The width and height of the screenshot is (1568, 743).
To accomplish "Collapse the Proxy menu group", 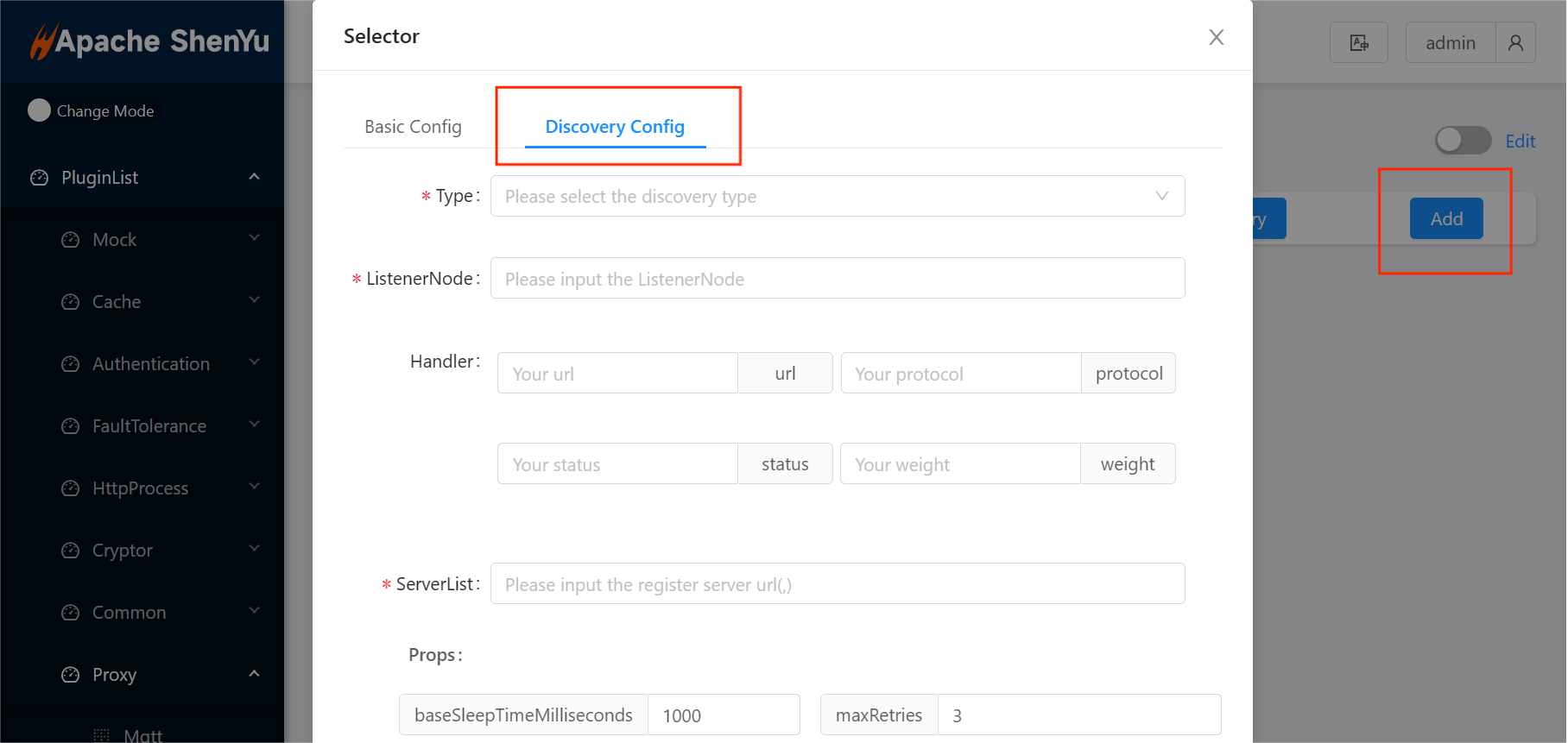I will tap(254, 674).
